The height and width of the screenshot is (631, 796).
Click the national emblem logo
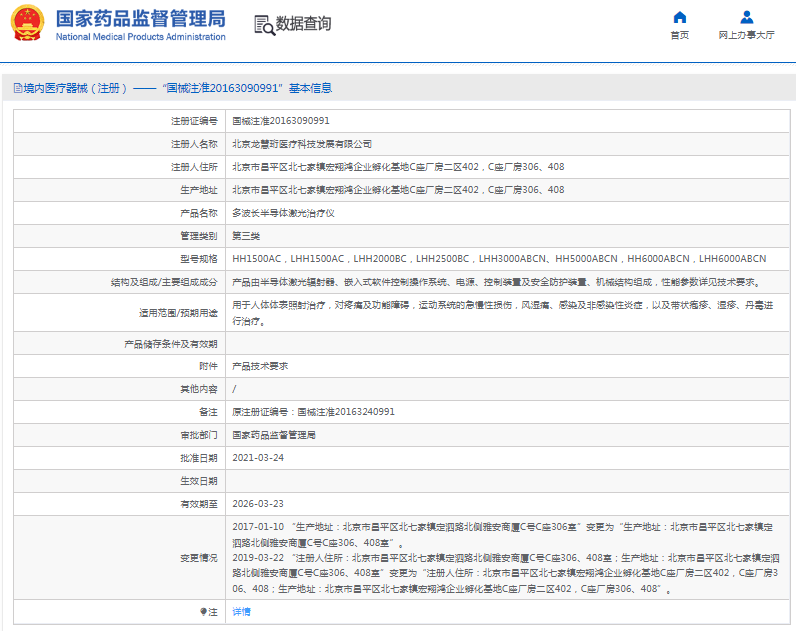click(27, 23)
